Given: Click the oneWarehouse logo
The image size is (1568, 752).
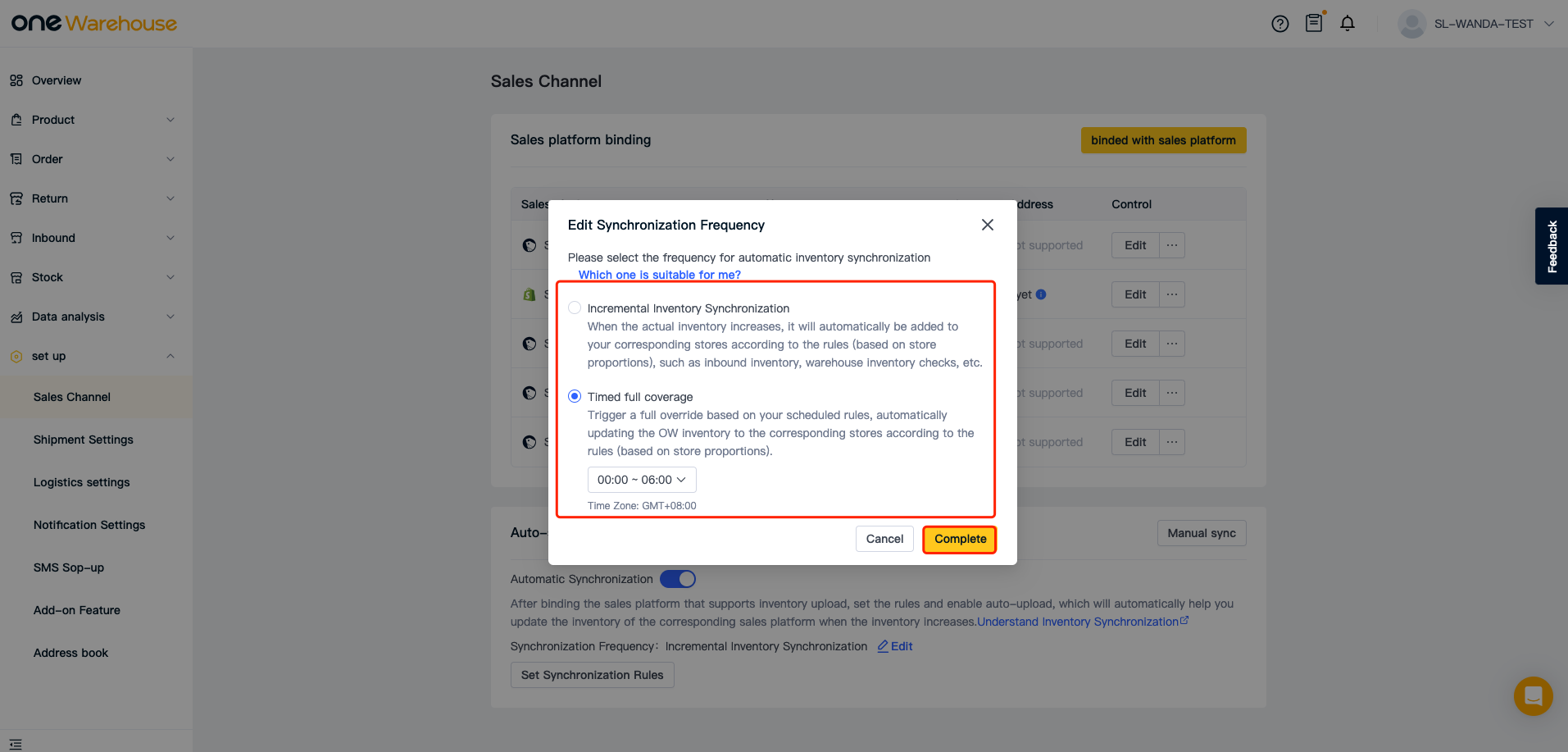Looking at the screenshot, I should [x=94, y=23].
